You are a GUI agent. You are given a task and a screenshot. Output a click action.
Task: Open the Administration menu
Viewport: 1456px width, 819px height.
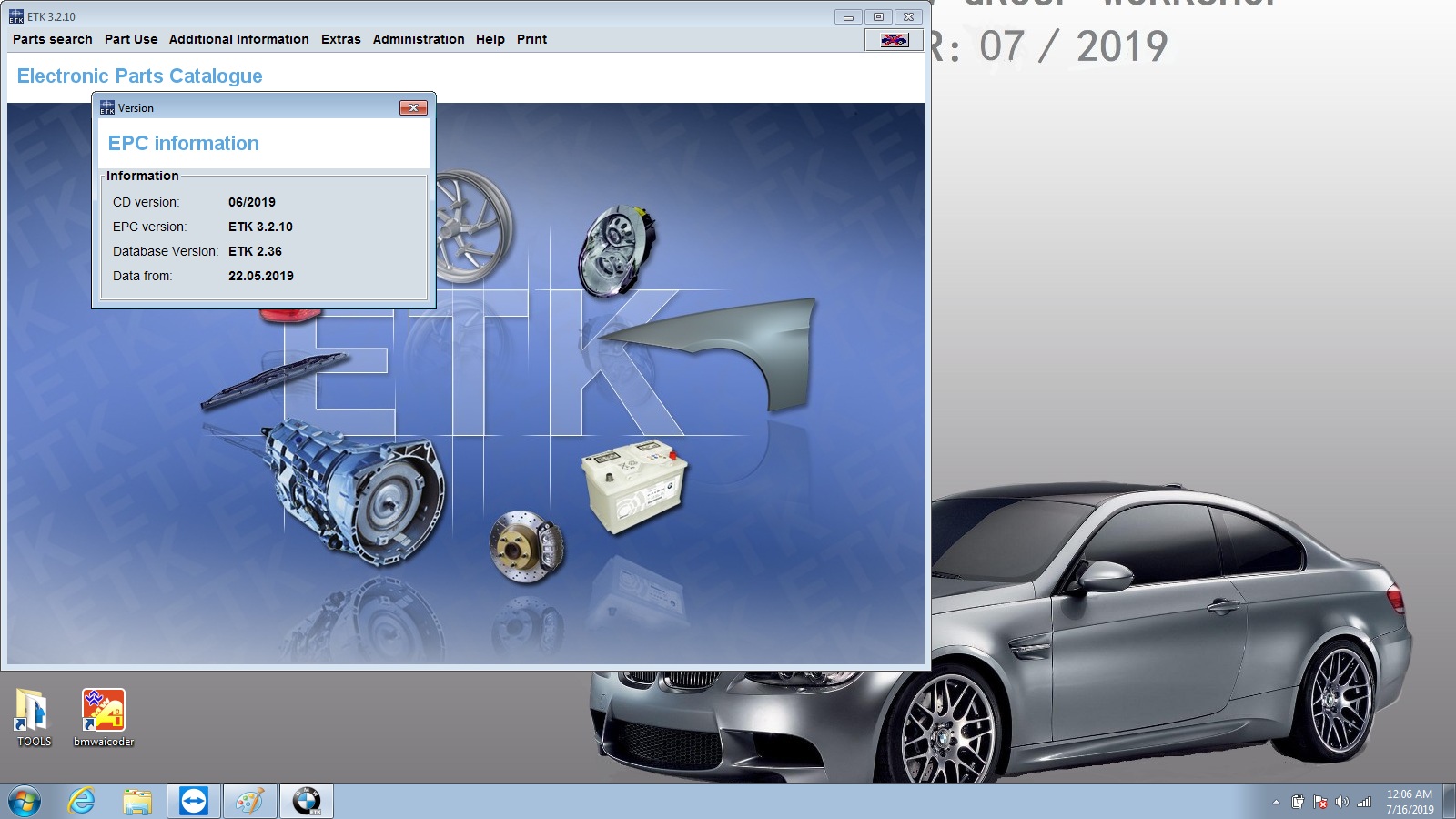click(418, 39)
